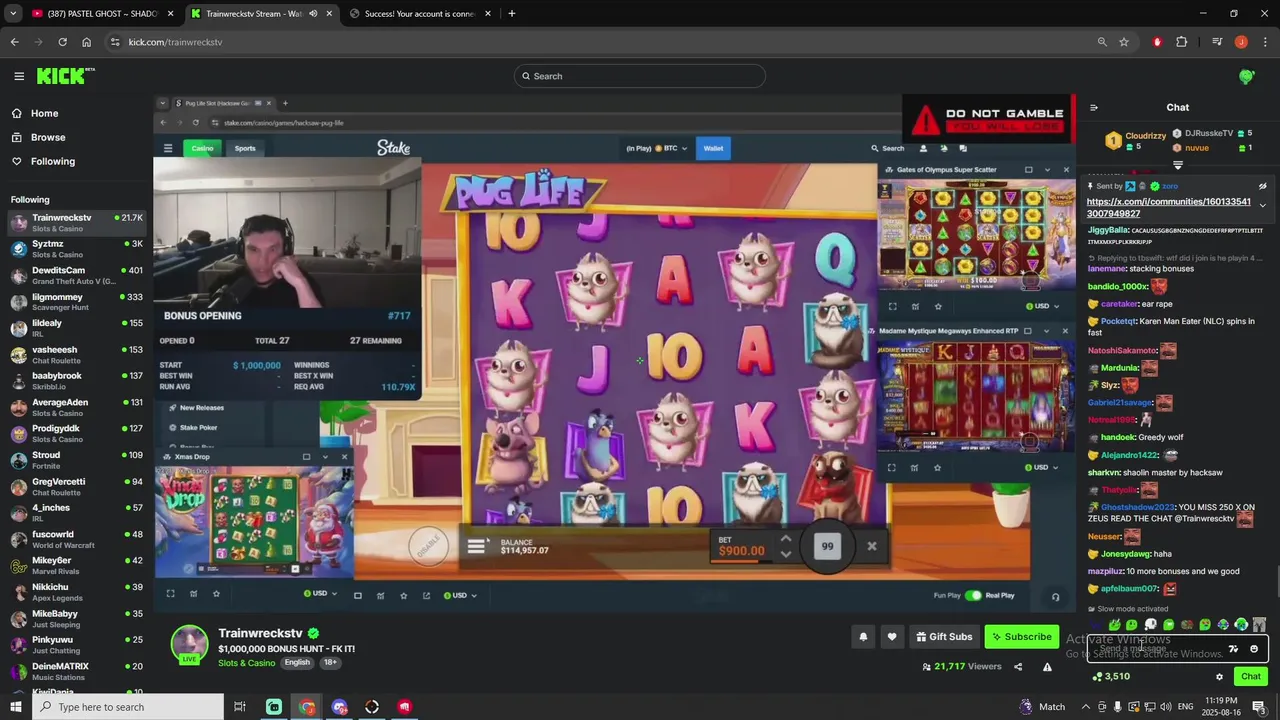The height and width of the screenshot is (720, 1280).
Task: Open Chrome from the taskbar
Action: [x=307, y=707]
